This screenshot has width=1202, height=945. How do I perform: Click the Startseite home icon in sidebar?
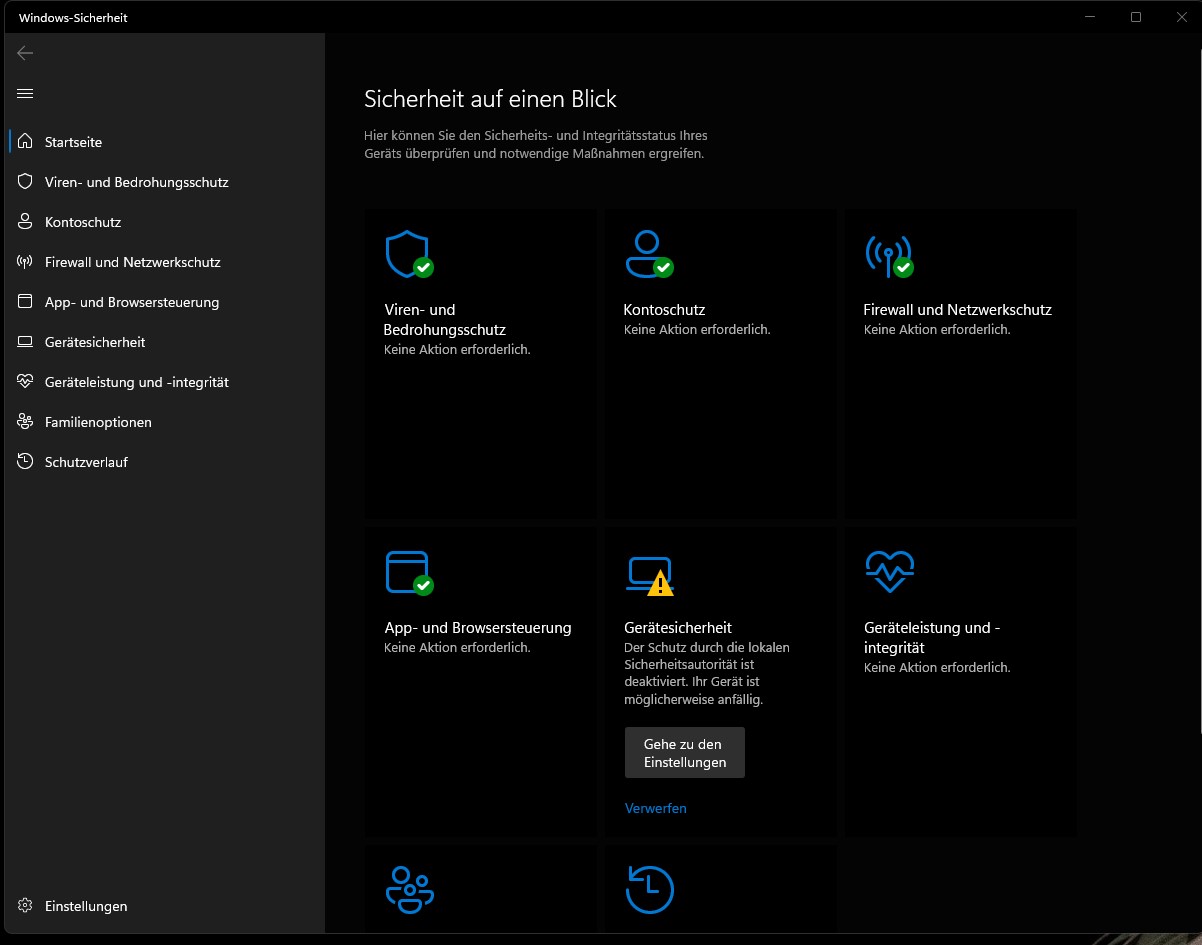[x=25, y=142]
